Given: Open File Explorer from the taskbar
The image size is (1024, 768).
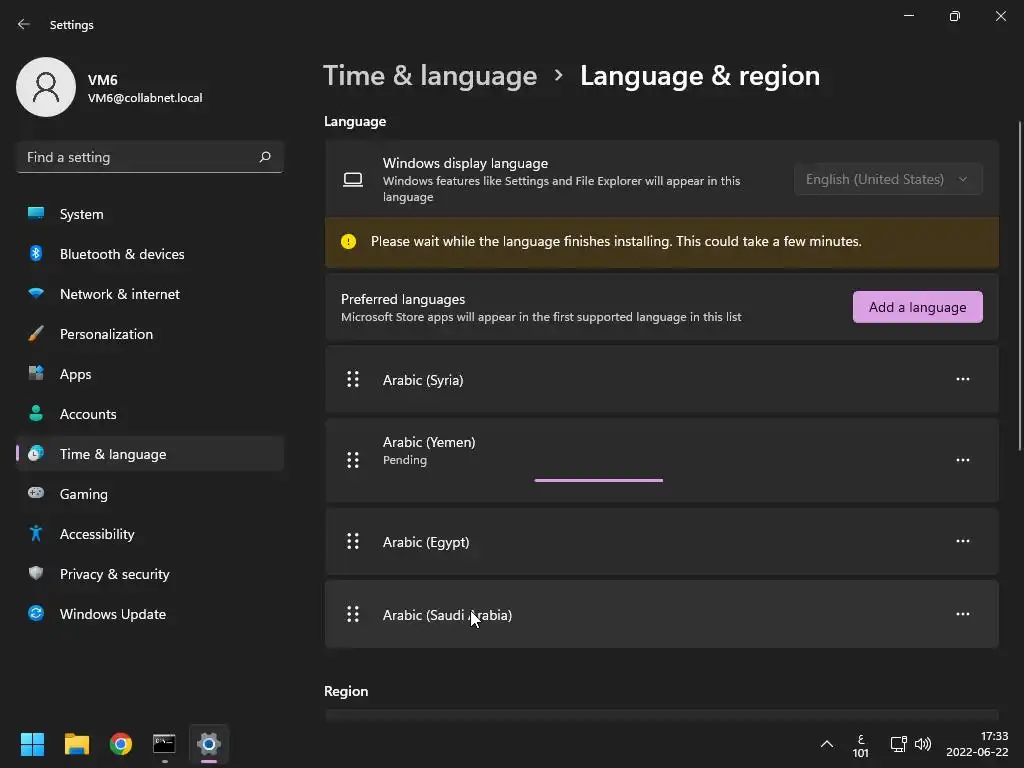Looking at the screenshot, I should tap(77, 744).
